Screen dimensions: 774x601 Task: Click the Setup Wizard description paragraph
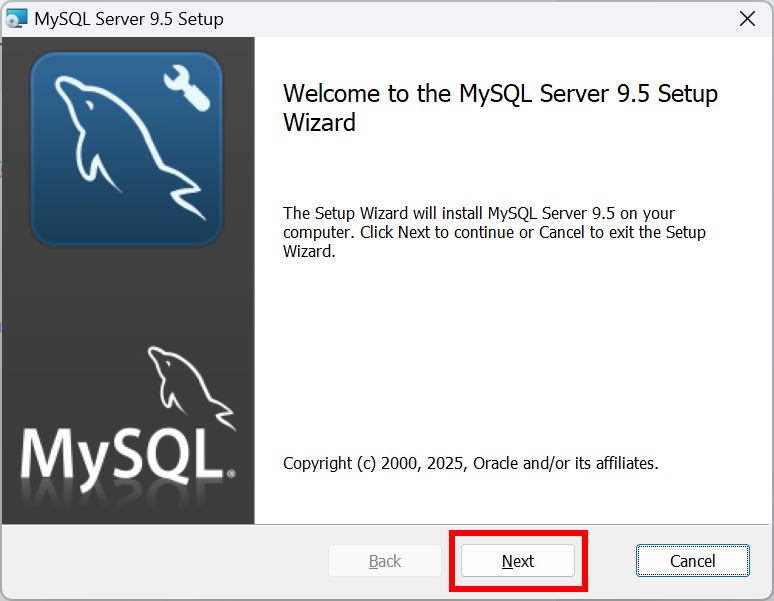click(494, 232)
